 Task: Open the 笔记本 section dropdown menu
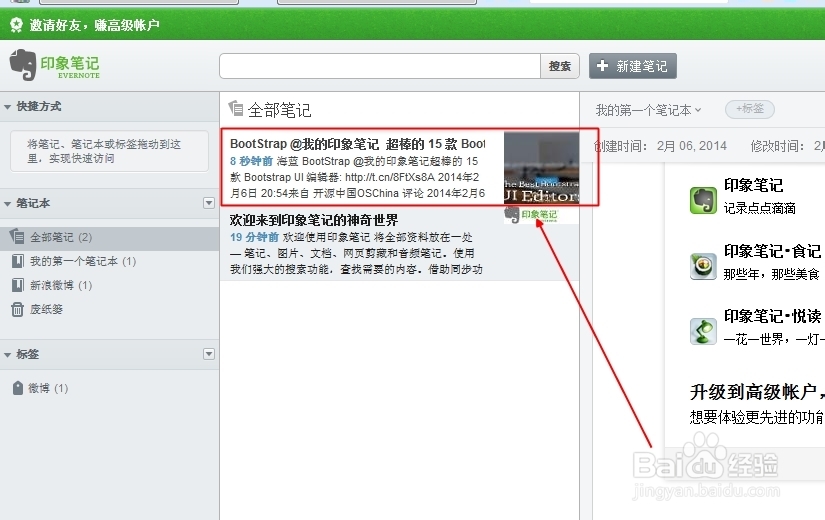(208, 203)
